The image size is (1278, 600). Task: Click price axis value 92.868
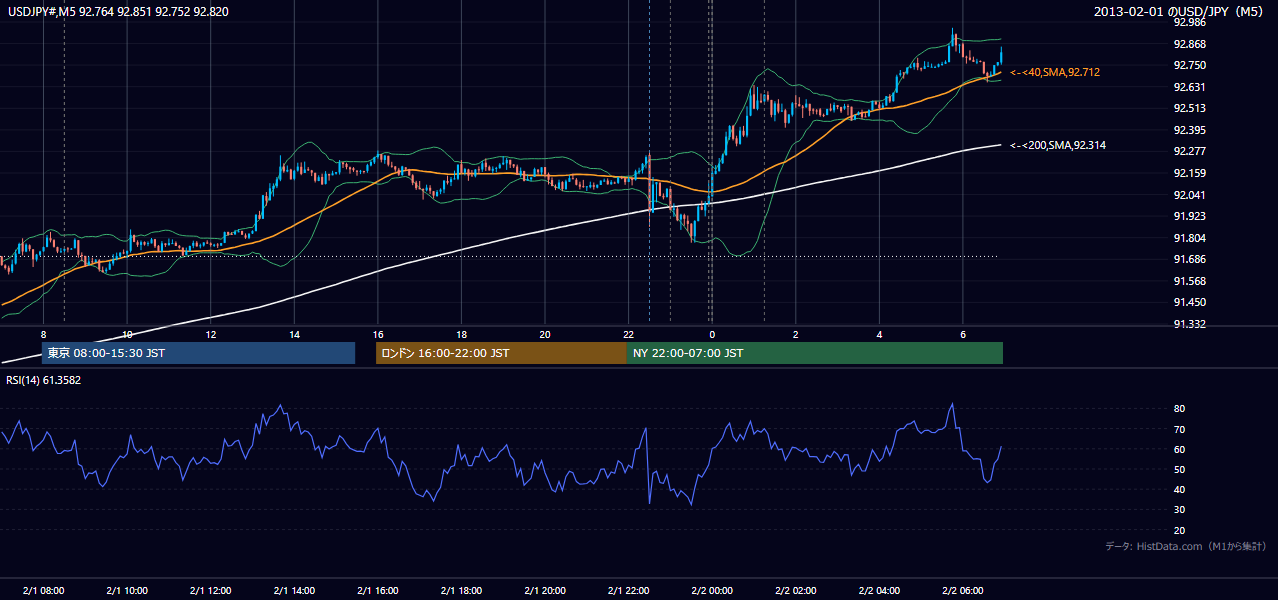point(1189,44)
